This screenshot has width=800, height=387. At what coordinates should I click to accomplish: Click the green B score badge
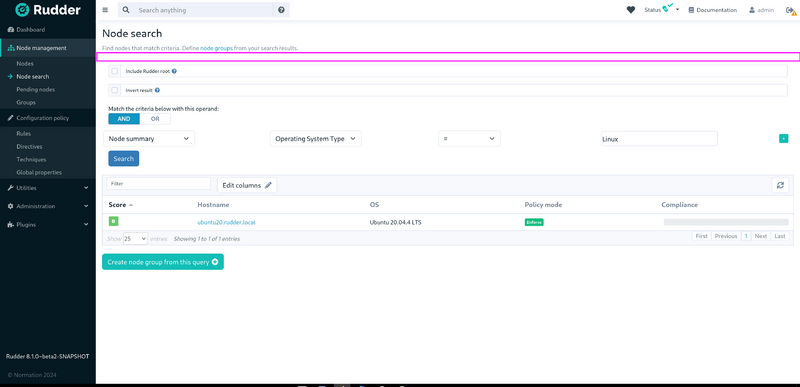[113, 221]
